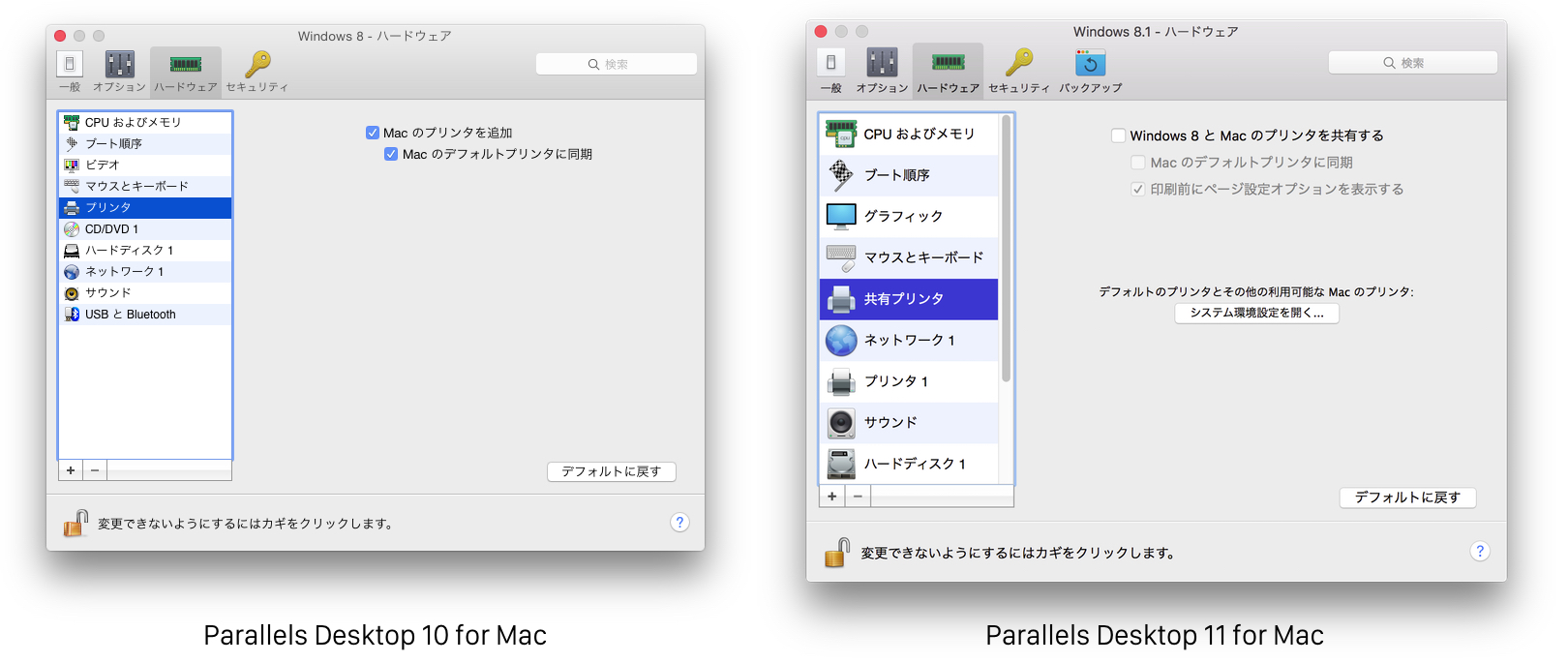Open オプション tab in Windows 8 window
1568x663 pixels.
[x=119, y=72]
